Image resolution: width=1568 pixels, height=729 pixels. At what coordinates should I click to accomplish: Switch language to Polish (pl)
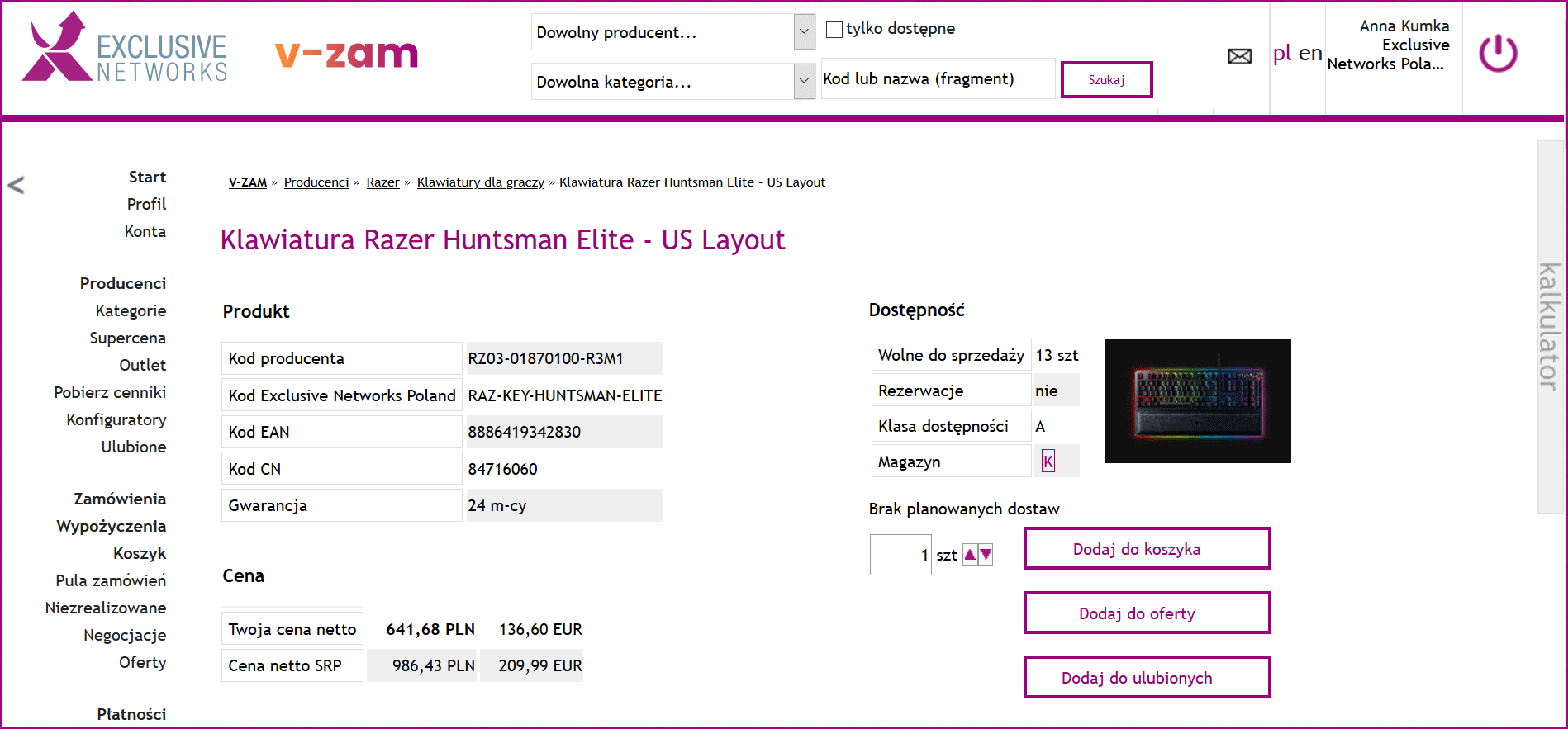[1281, 54]
